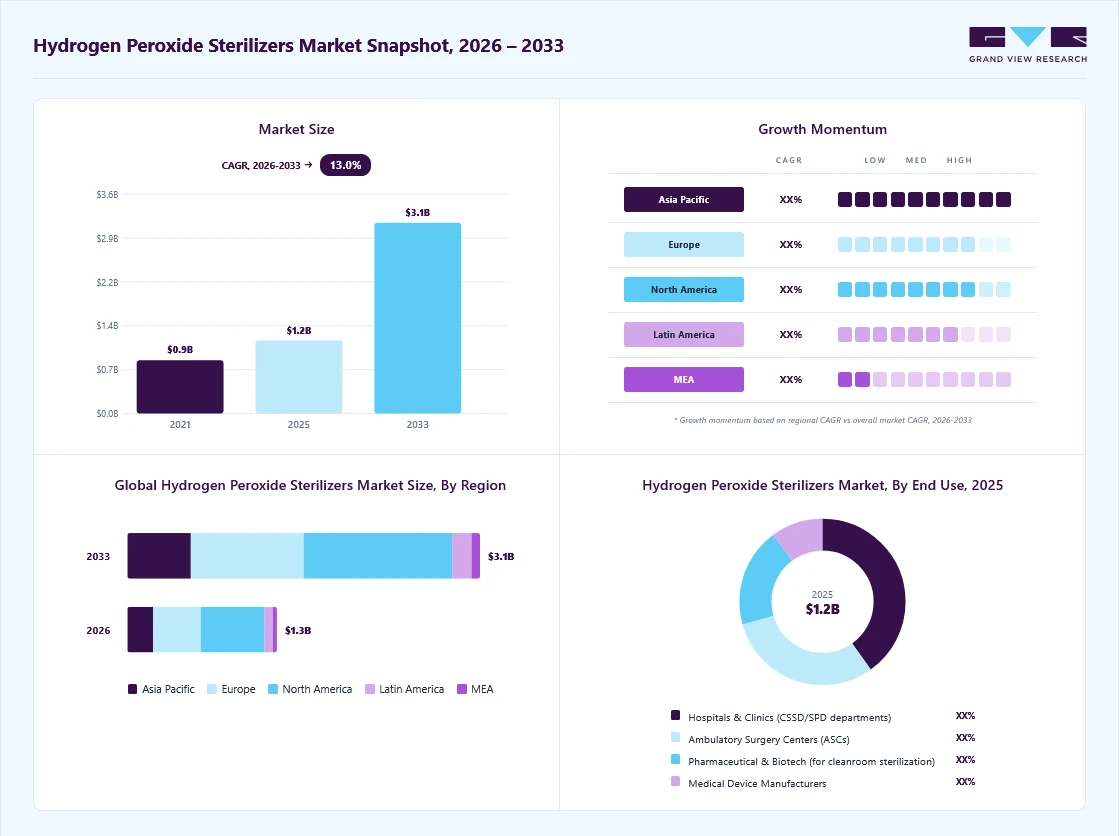Click the MEA region label
Viewport: 1120px width, 836px height.
click(x=684, y=379)
